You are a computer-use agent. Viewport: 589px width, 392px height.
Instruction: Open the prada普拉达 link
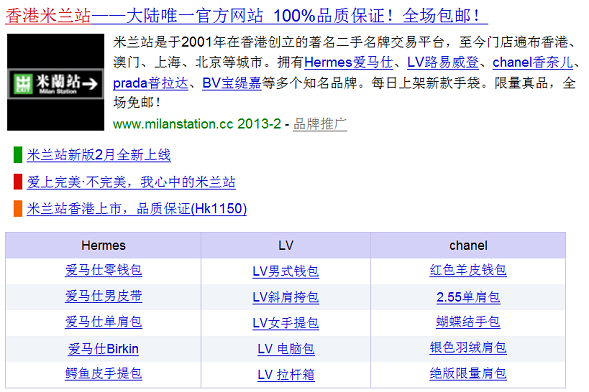point(150,83)
